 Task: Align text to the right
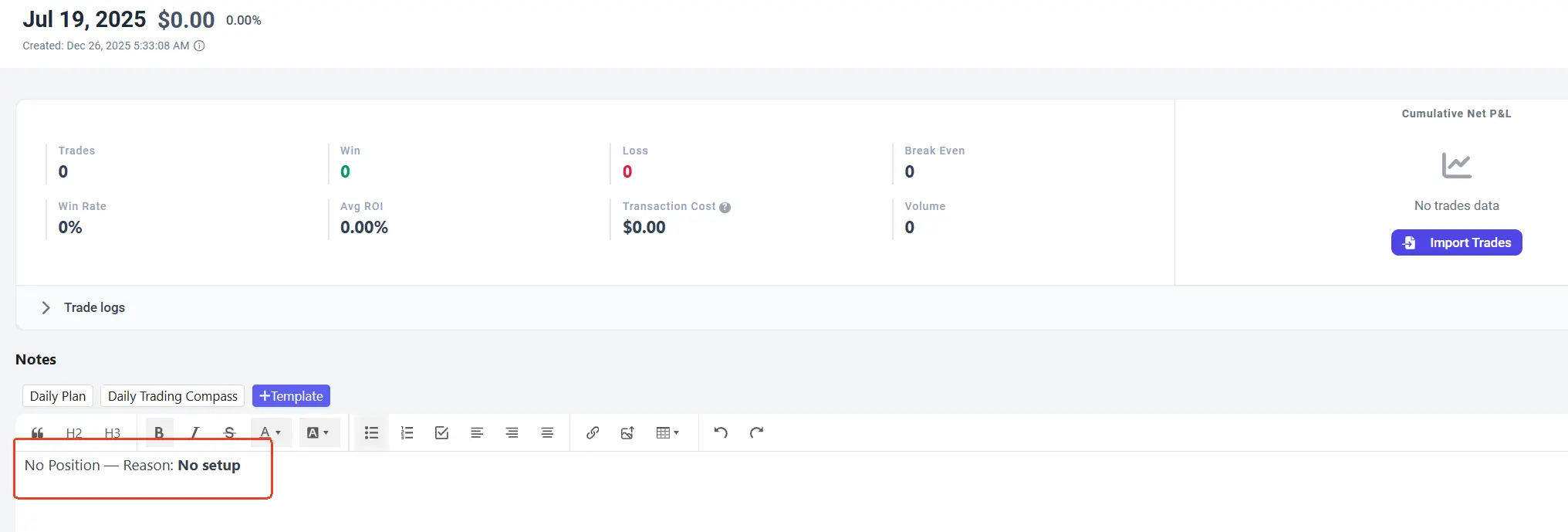coord(512,433)
